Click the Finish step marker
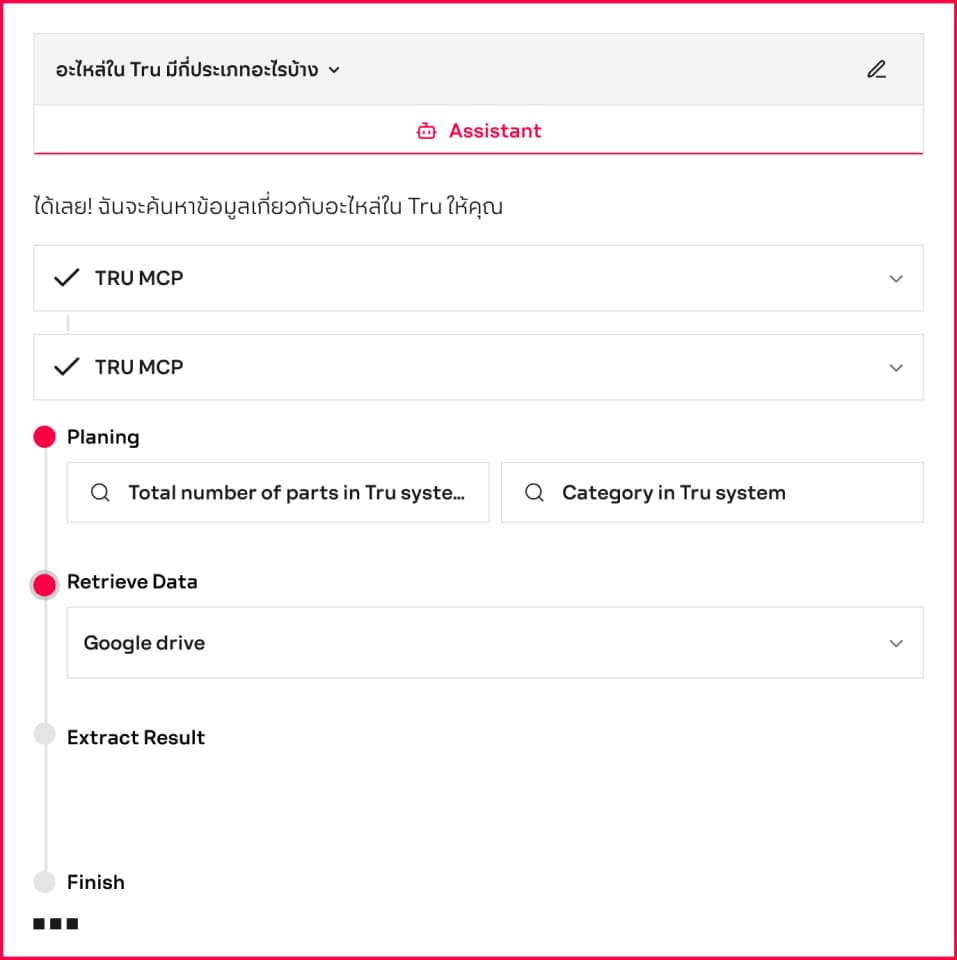The width and height of the screenshot is (957, 960). [44, 882]
